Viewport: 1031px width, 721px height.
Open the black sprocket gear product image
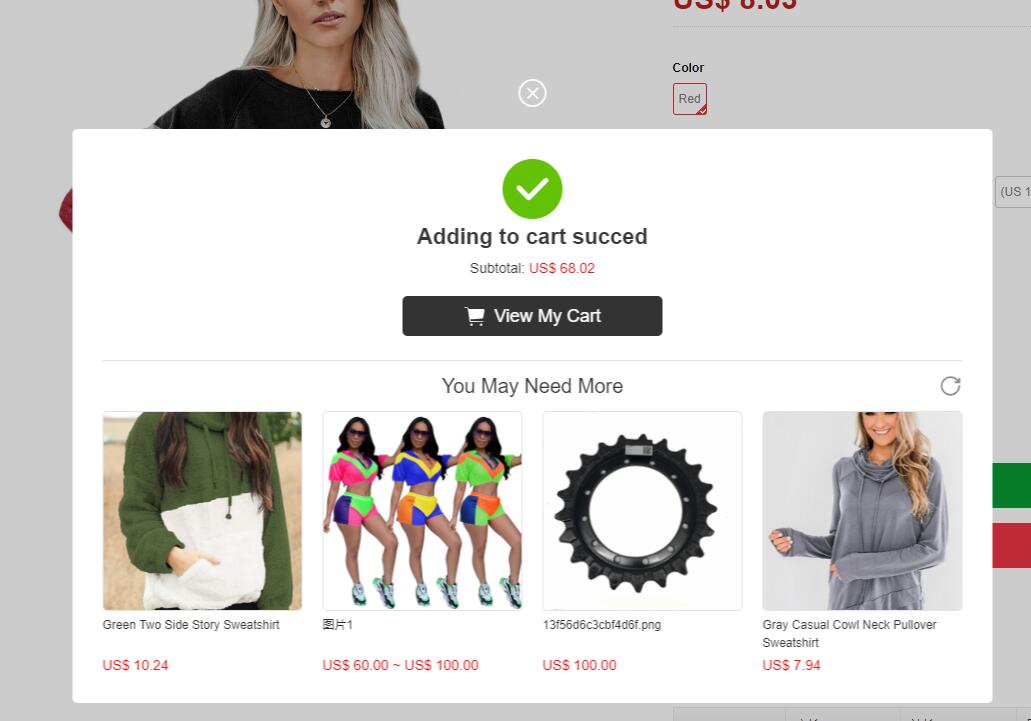642,511
